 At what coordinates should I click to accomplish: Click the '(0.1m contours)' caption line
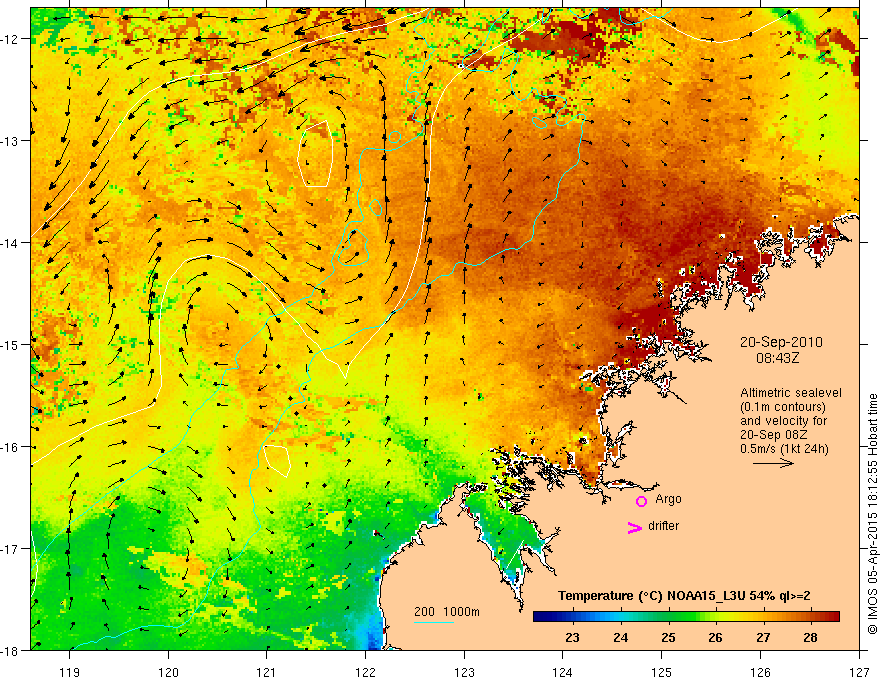tap(782, 407)
